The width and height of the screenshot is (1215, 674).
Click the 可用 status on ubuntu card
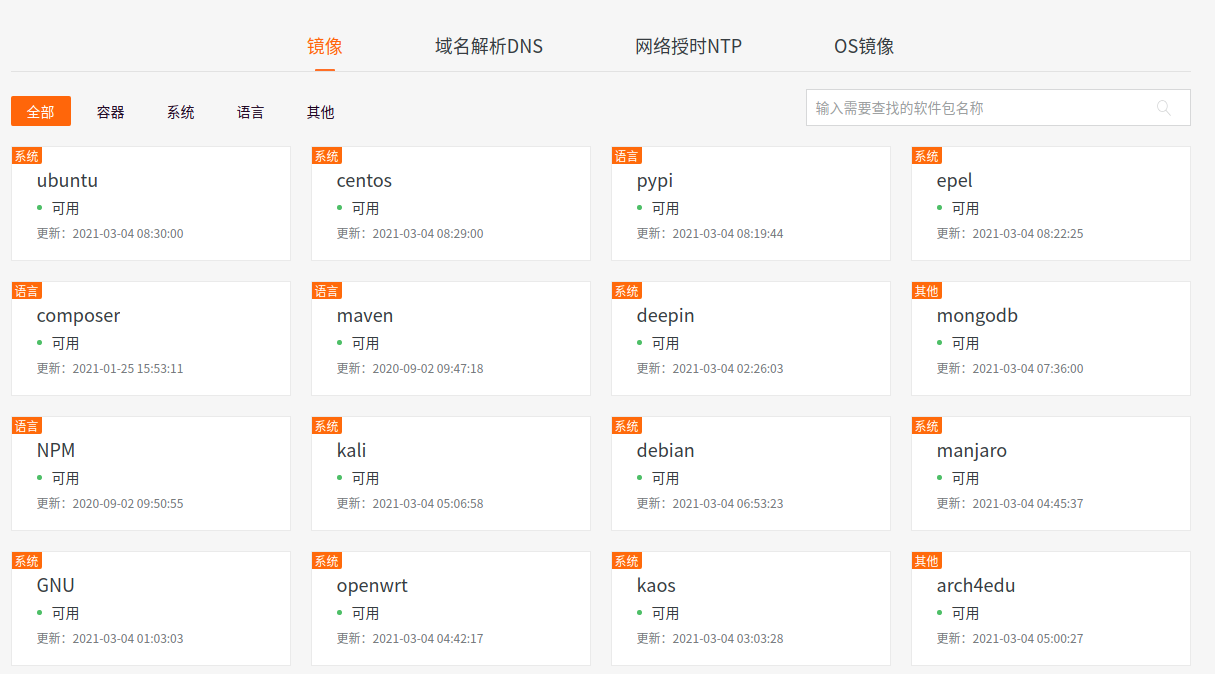click(x=66, y=209)
